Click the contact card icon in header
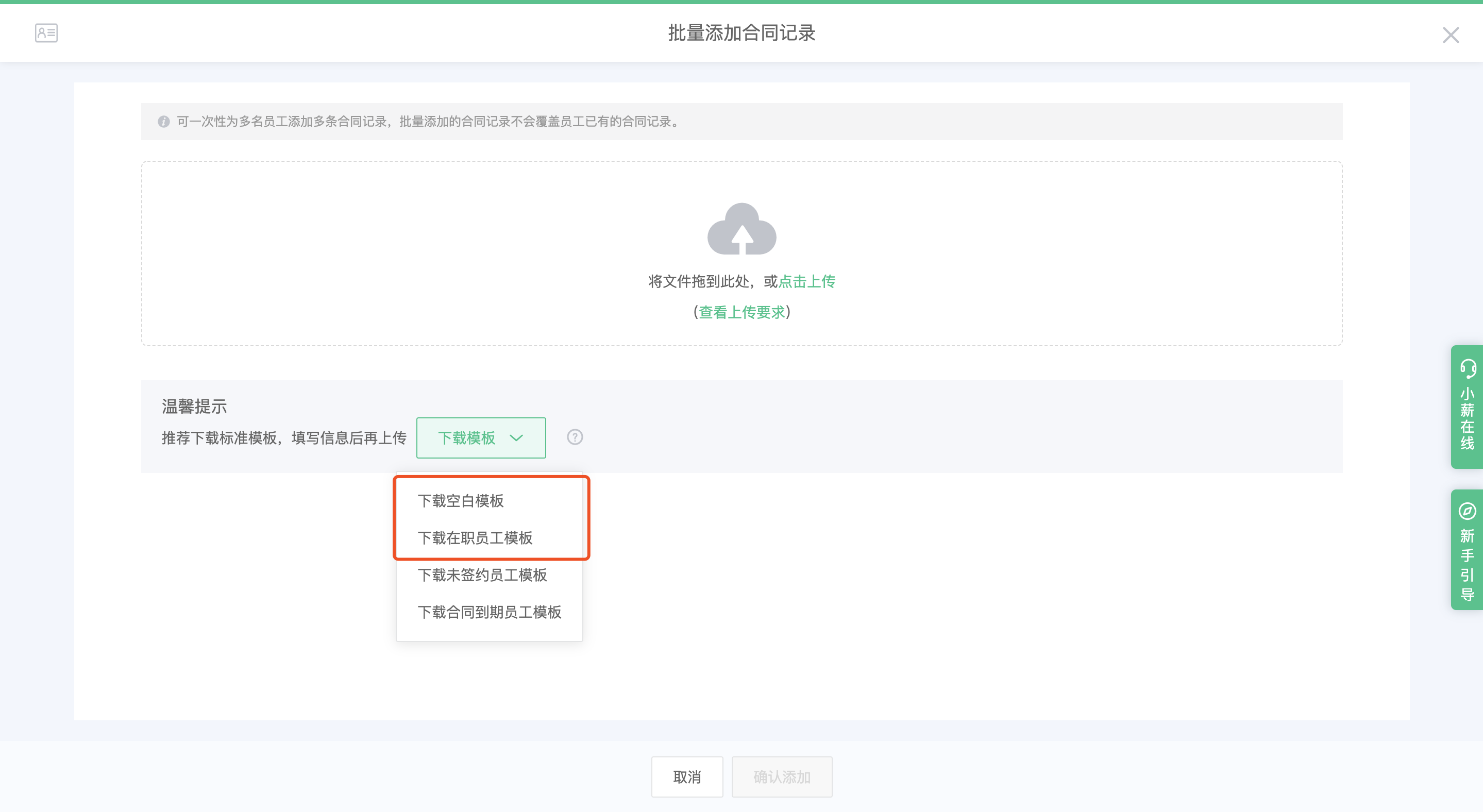Image resolution: width=1483 pixels, height=812 pixels. 46,33
